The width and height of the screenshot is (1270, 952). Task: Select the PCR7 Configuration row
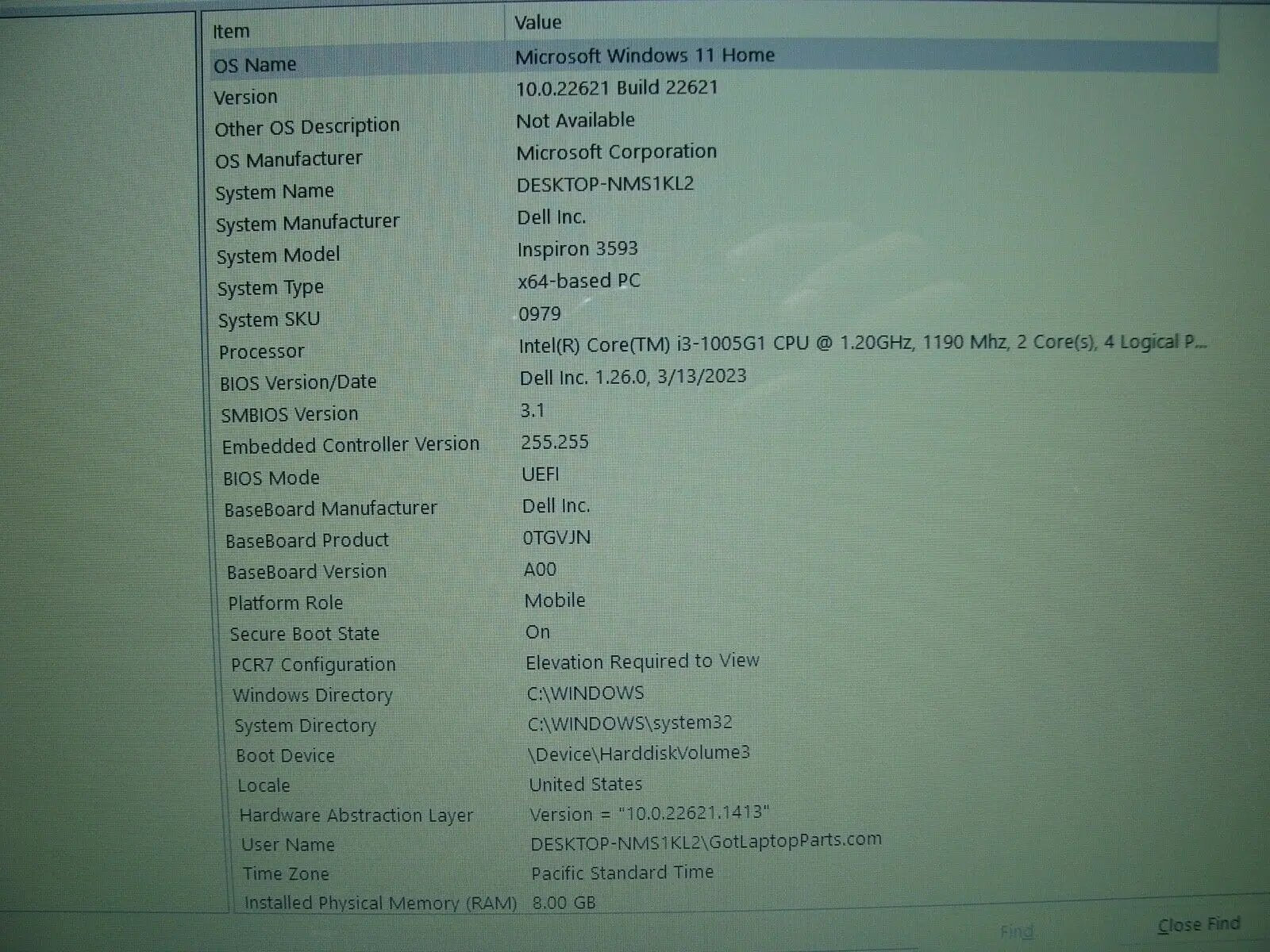coord(313,665)
